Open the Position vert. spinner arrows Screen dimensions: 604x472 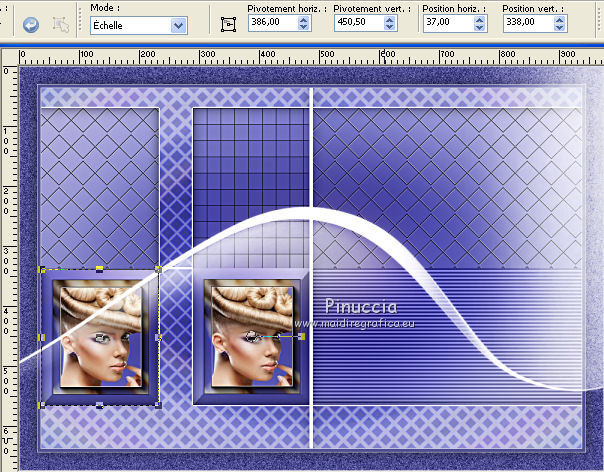point(560,23)
